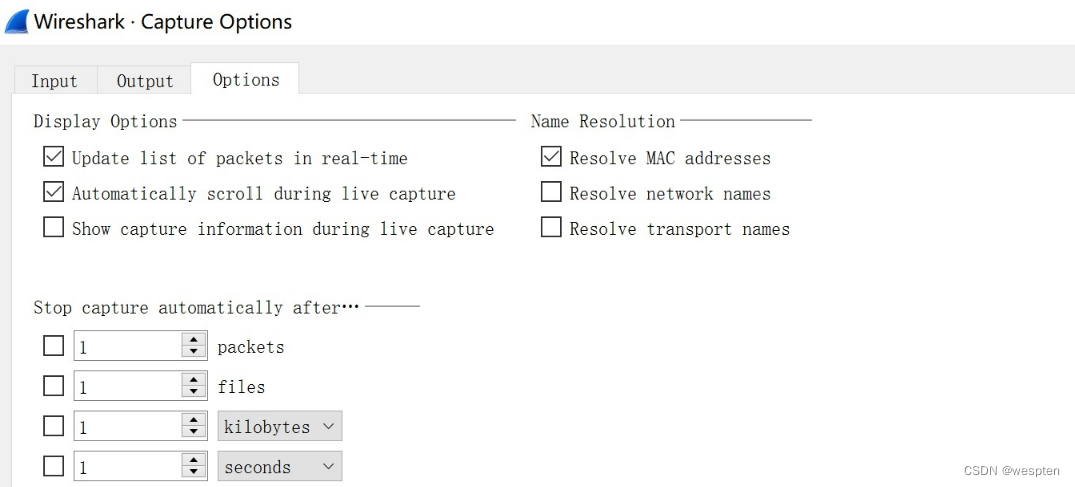Screen dimensions: 1075x487
Task: Toggle Update list of packets in real-time
Action: coord(53,158)
